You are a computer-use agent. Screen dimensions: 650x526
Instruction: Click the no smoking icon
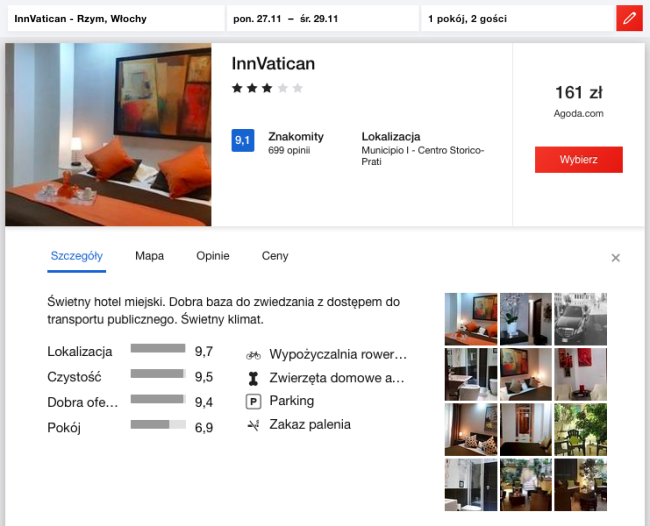[253, 425]
